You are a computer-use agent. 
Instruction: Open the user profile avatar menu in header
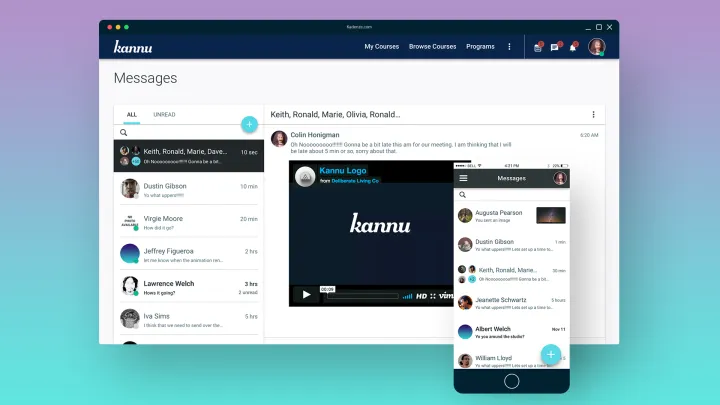pyautogui.click(x=597, y=47)
